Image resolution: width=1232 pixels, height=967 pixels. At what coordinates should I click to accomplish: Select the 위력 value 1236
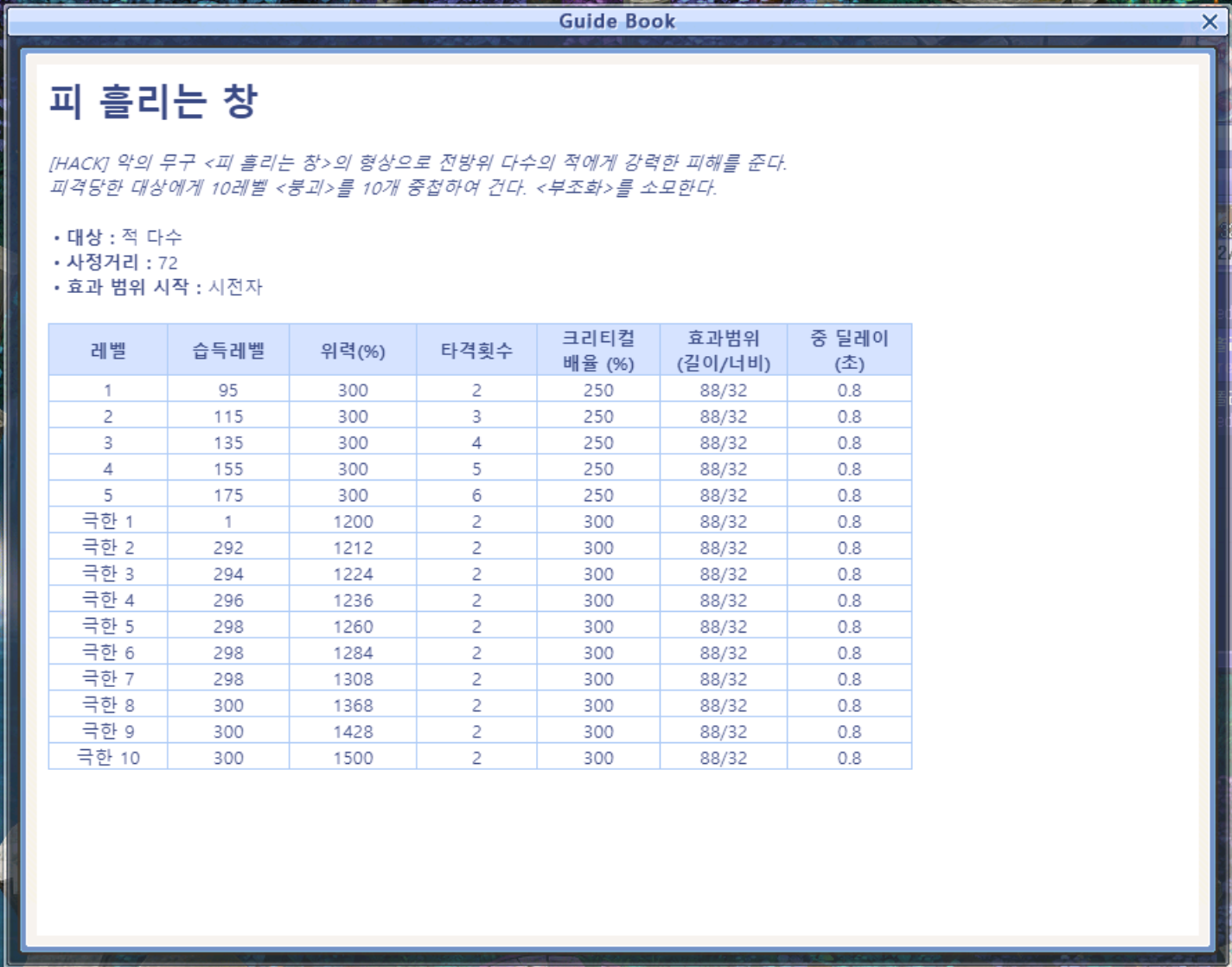(353, 601)
